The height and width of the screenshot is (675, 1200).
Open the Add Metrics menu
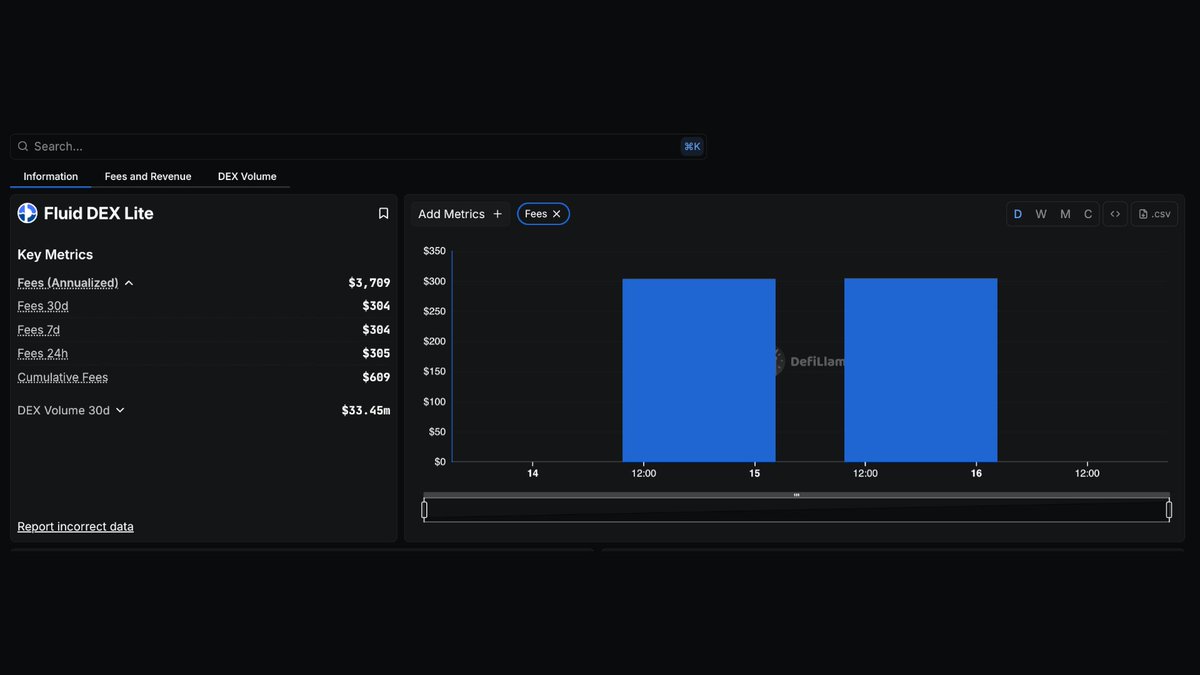(460, 214)
